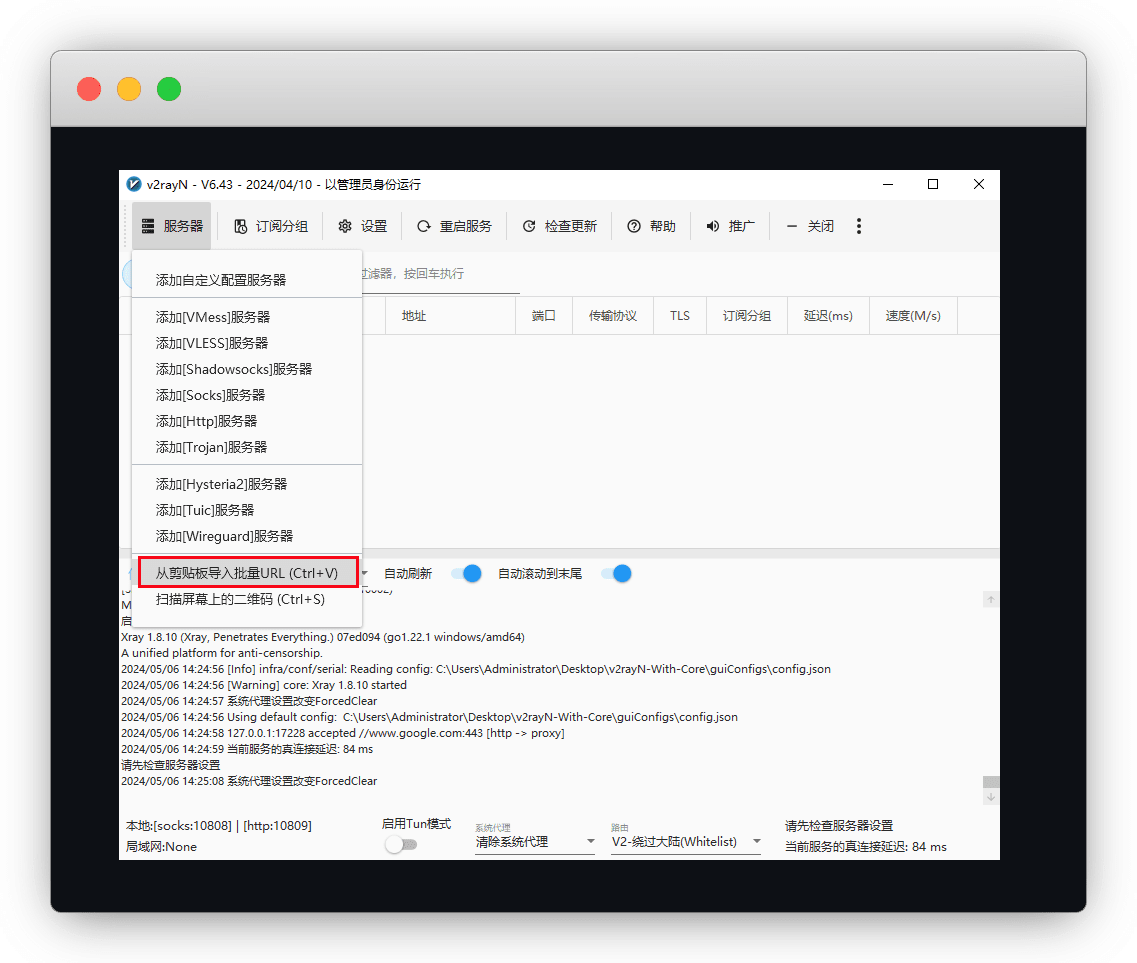Click the subscription group (订阅分组) icon
1137x963 pixels.
coord(240,226)
